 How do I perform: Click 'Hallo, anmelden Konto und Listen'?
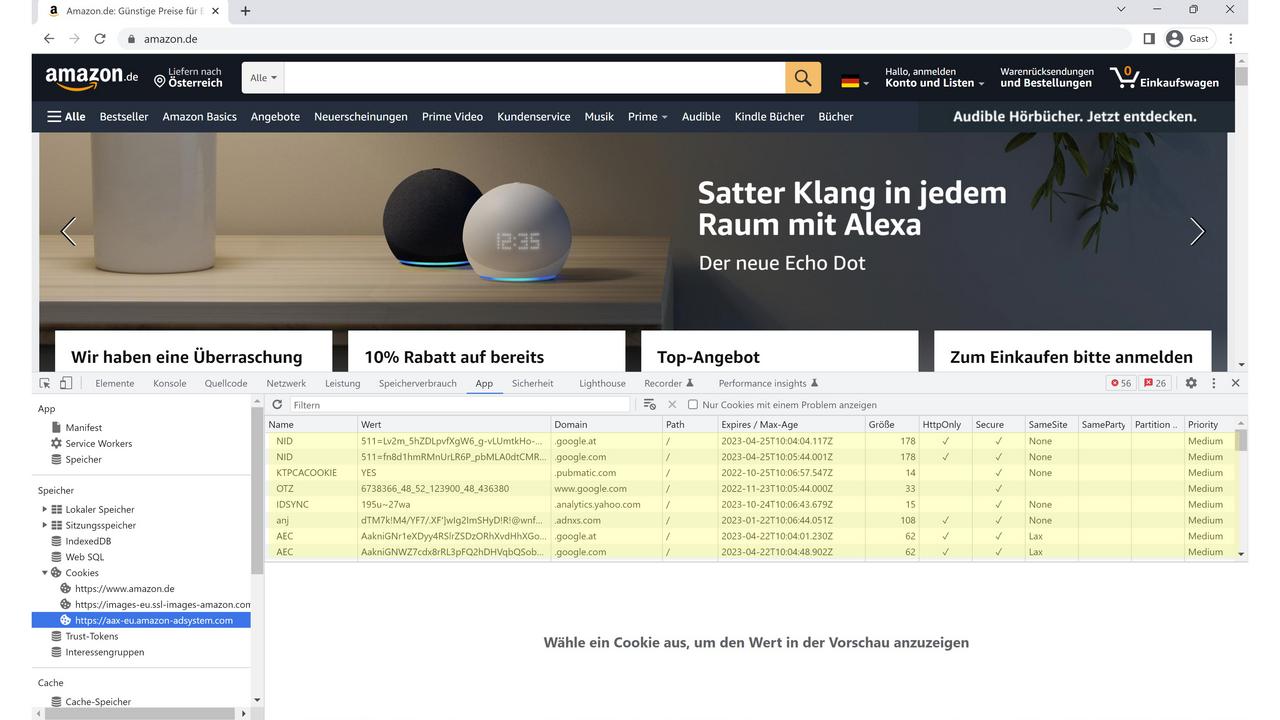(929, 77)
